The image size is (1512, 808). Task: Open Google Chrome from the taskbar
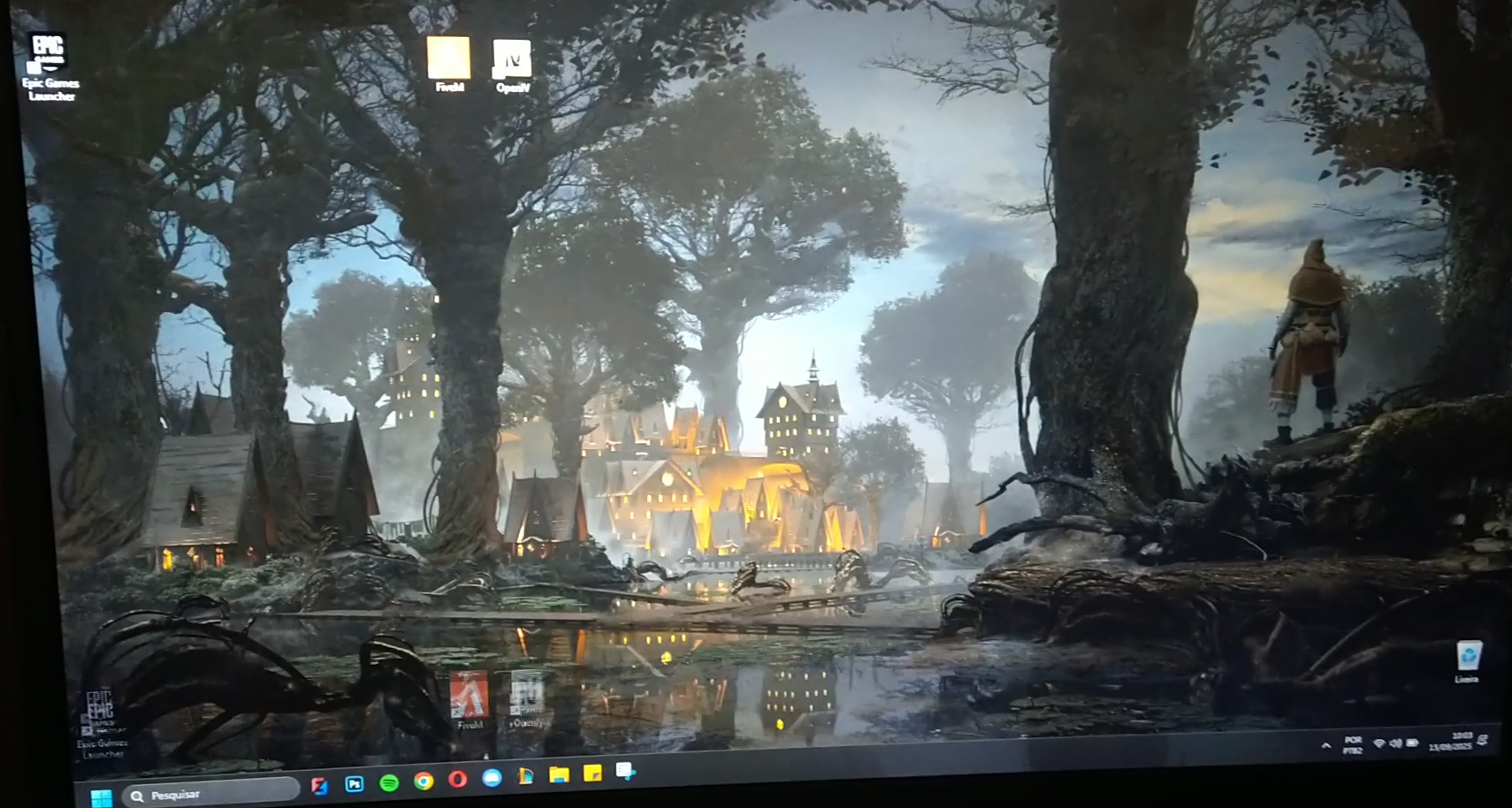(424, 781)
